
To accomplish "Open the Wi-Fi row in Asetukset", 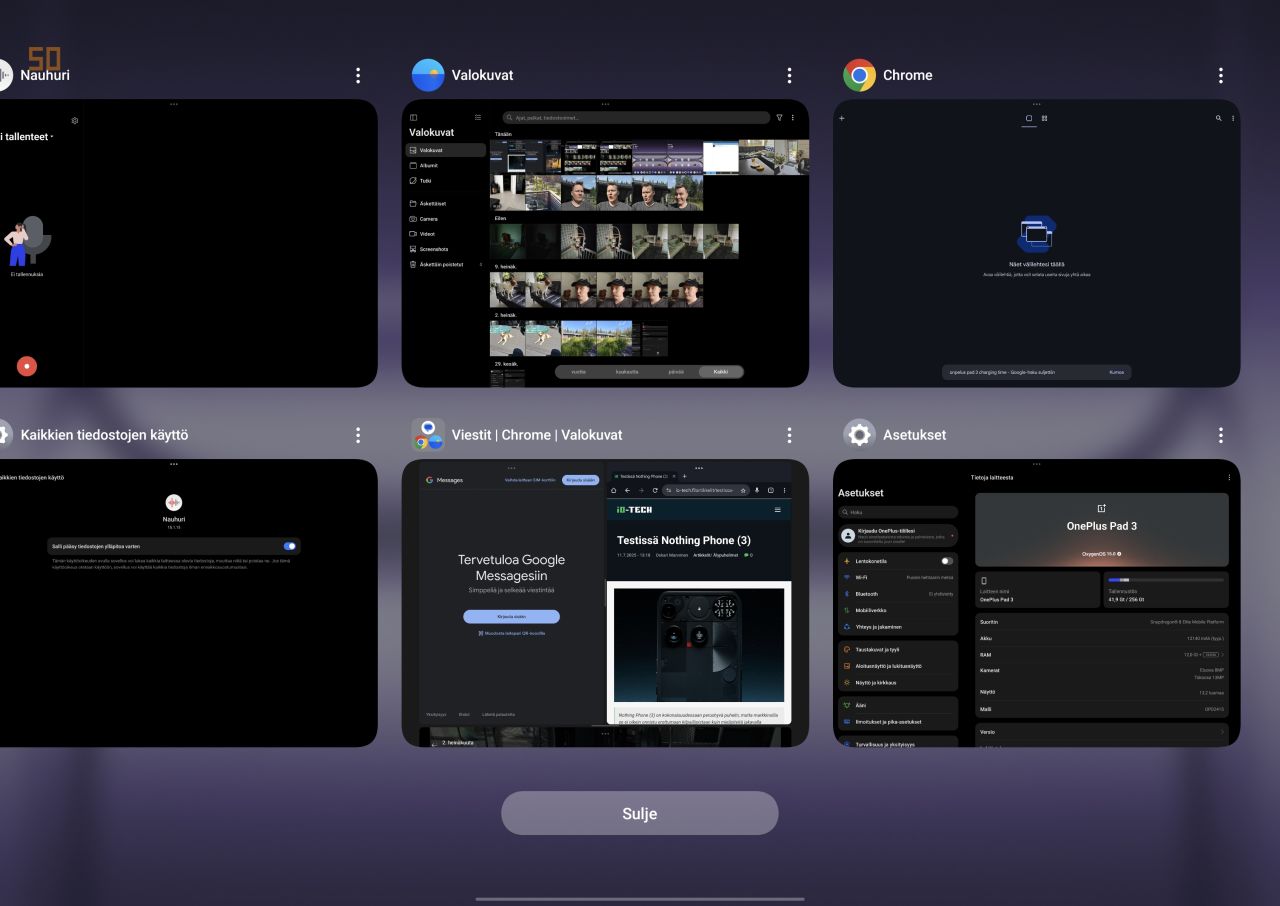I will tap(898, 577).
